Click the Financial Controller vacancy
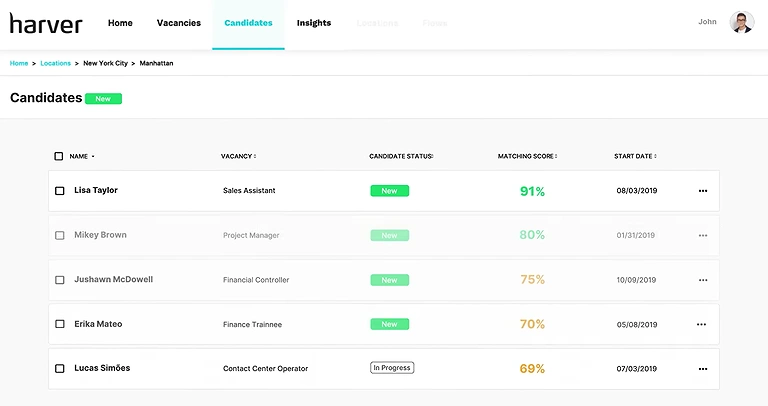Screen dimensions: 768x406 click(x=256, y=280)
